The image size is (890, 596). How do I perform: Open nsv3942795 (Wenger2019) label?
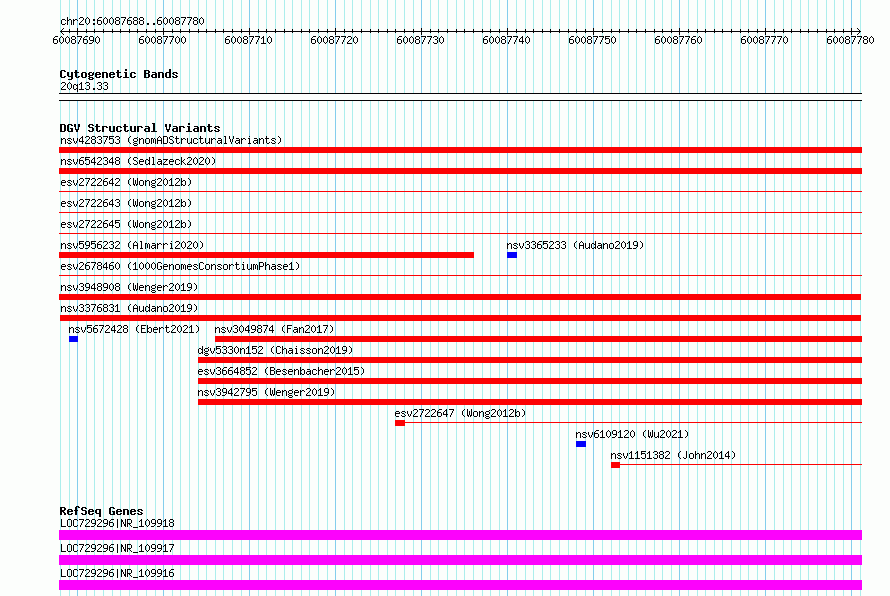[x=266, y=392]
